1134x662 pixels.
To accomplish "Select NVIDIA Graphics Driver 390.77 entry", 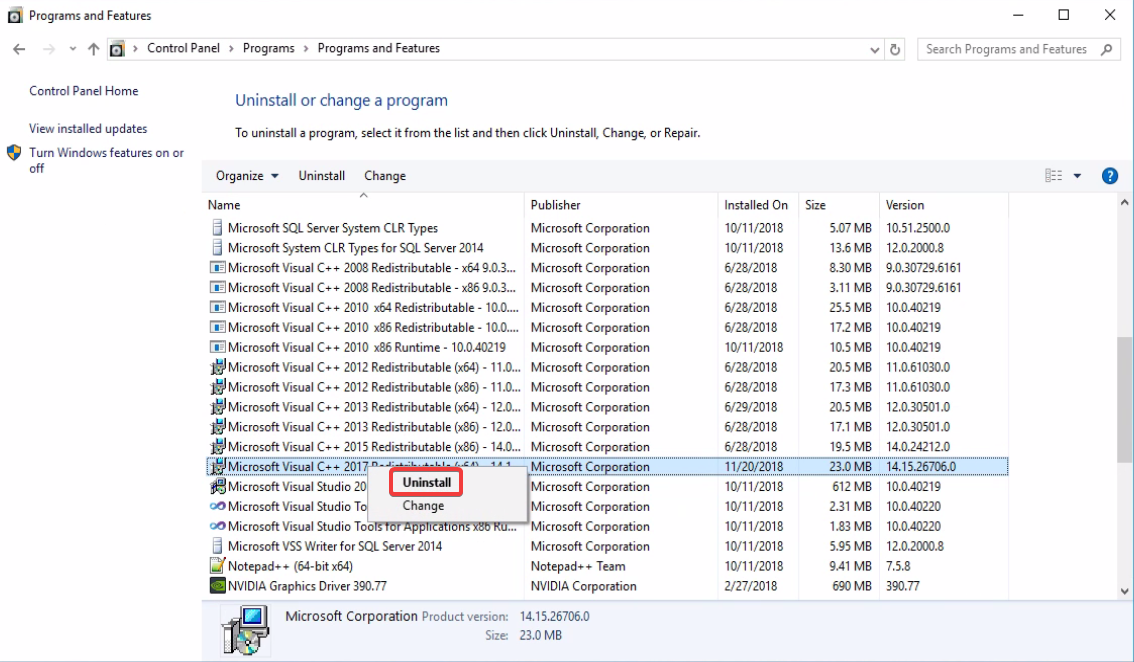I will [x=307, y=586].
